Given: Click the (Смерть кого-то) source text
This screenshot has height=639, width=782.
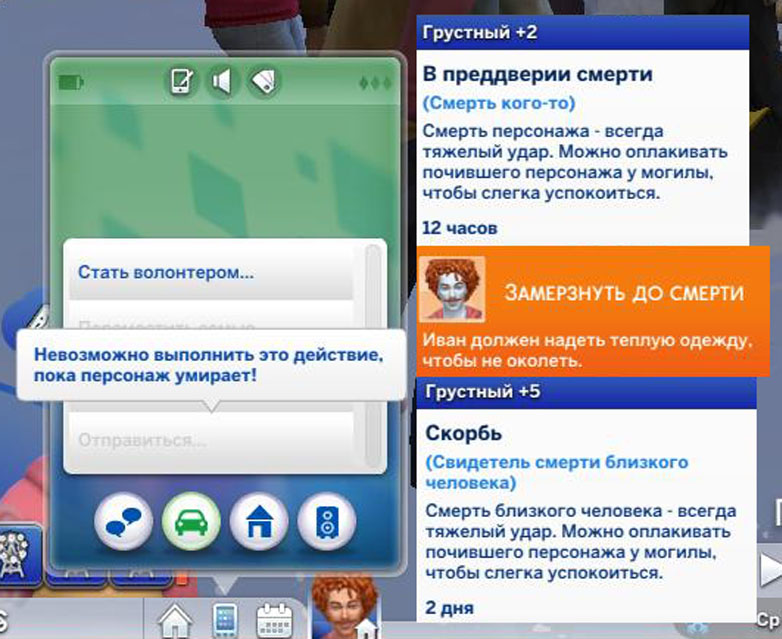Looking at the screenshot, I should tap(499, 103).
